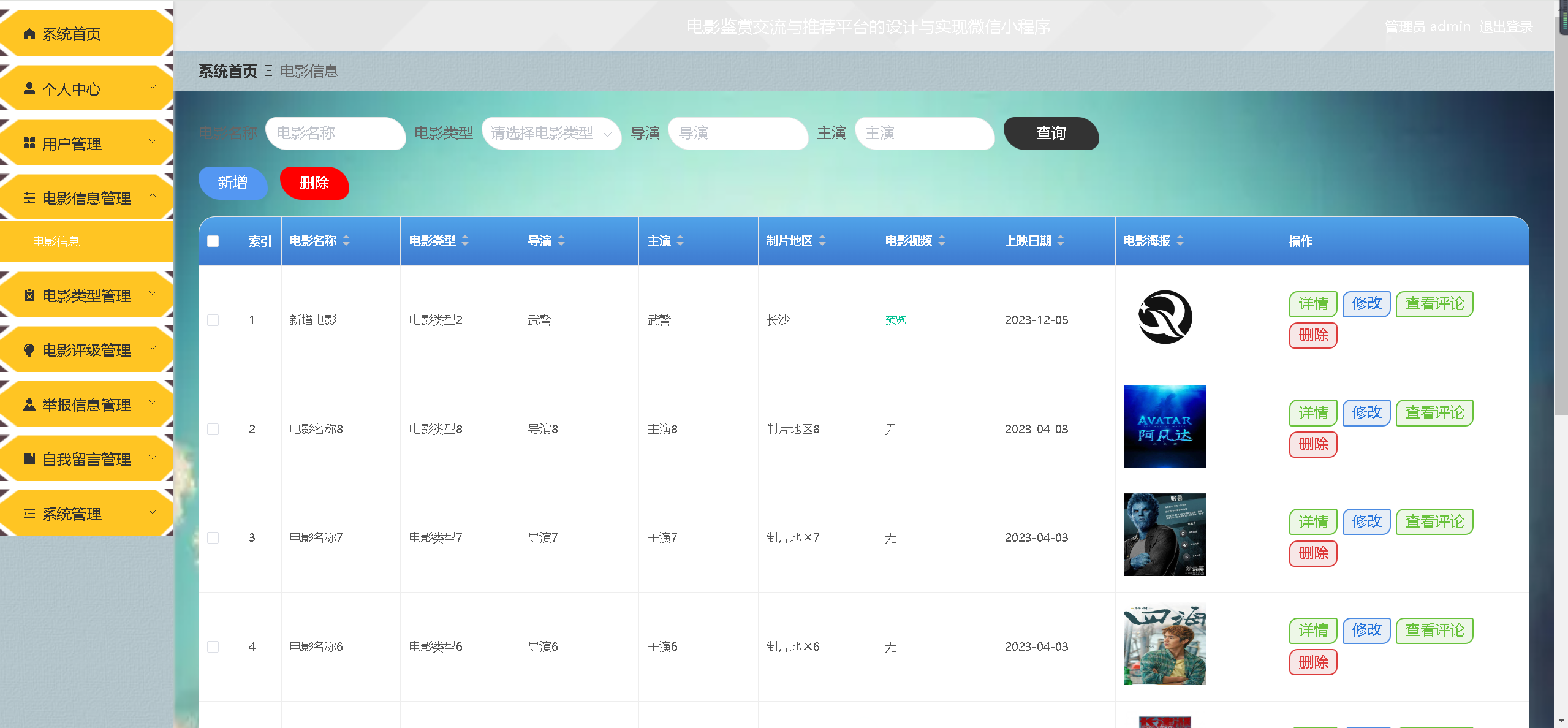This screenshot has width=1568, height=728.
Task: Open the Avatar poster thumbnail
Action: tap(1165, 426)
